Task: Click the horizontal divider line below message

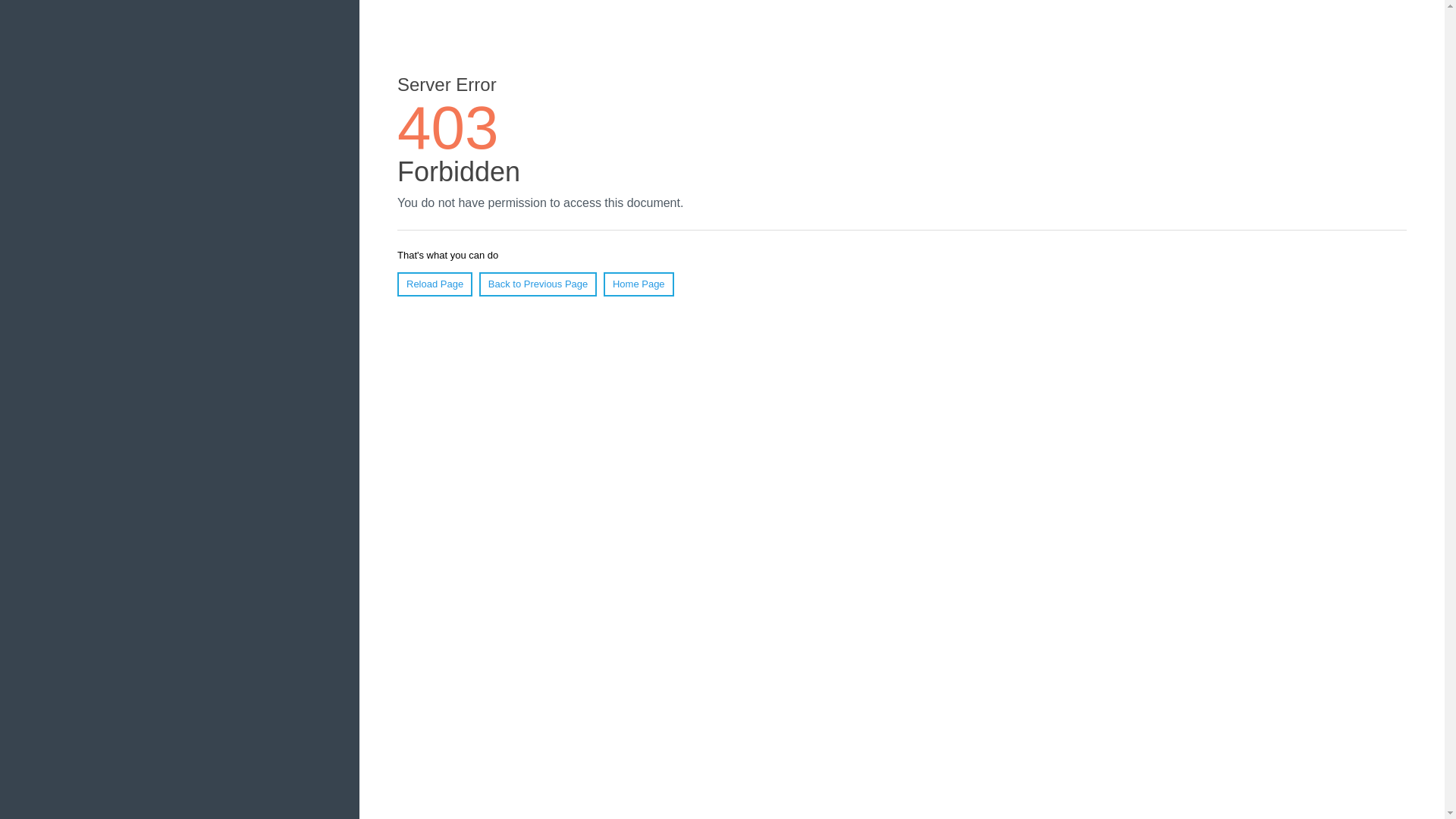Action: 901,230
